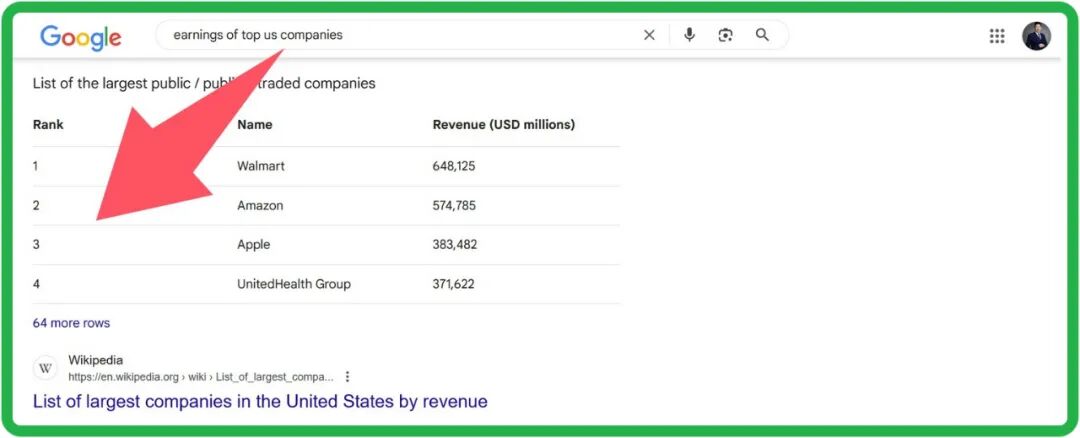Select the Walmart name cell
Viewport: 1080px width, 438px height.
pyautogui.click(x=260, y=166)
